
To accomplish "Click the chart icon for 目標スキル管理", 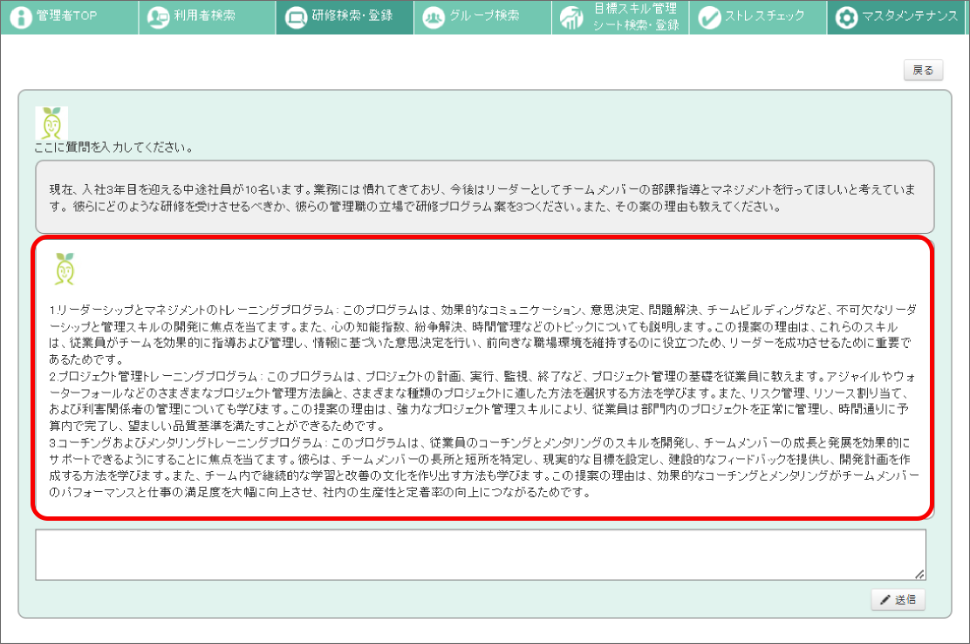I will (x=571, y=17).
